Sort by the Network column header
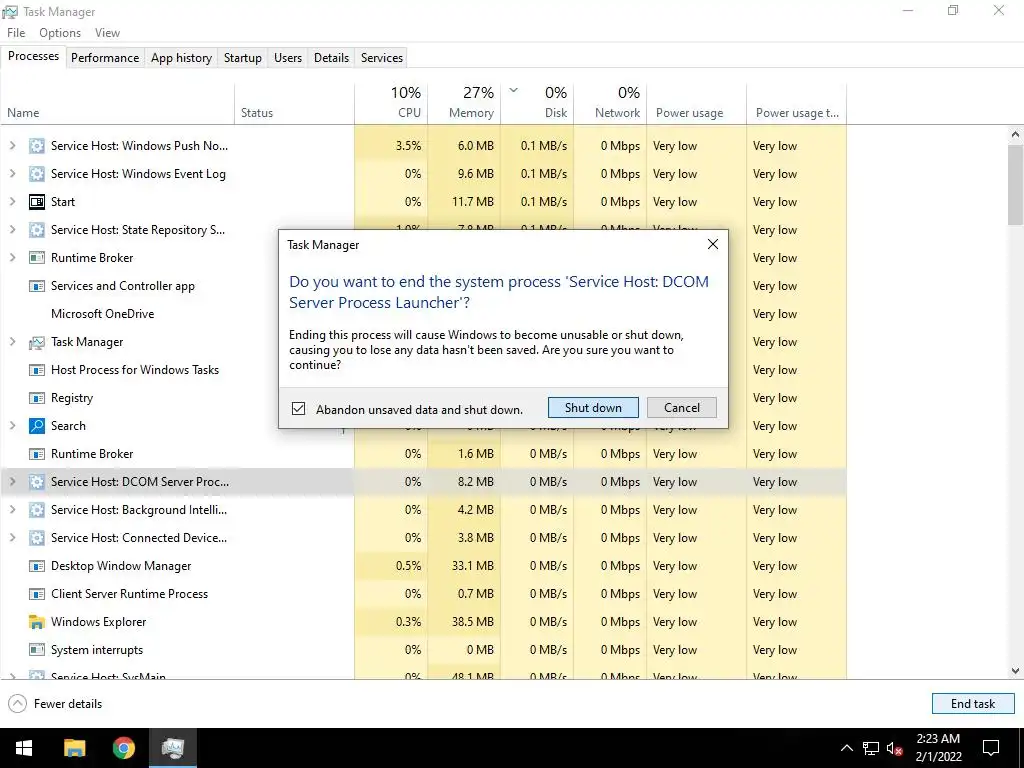This screenshot has width=1024, height=768. click(x=610, y=103)
